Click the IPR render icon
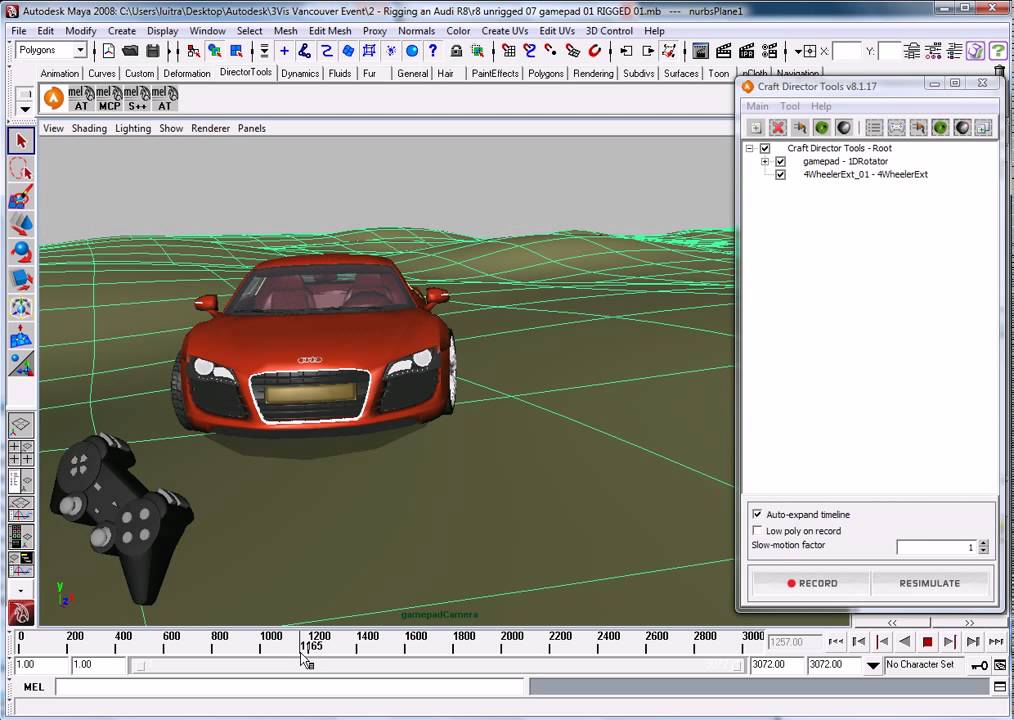Image resolution: width=1014 pixels, height=720 pixels. click(746, 50)
